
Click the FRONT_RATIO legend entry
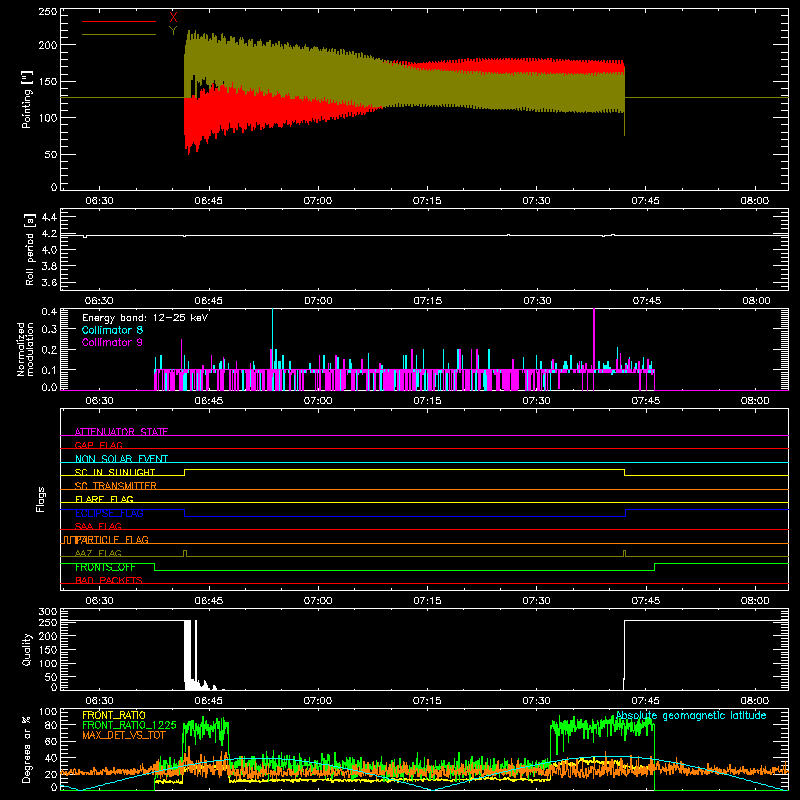point(114,715)
